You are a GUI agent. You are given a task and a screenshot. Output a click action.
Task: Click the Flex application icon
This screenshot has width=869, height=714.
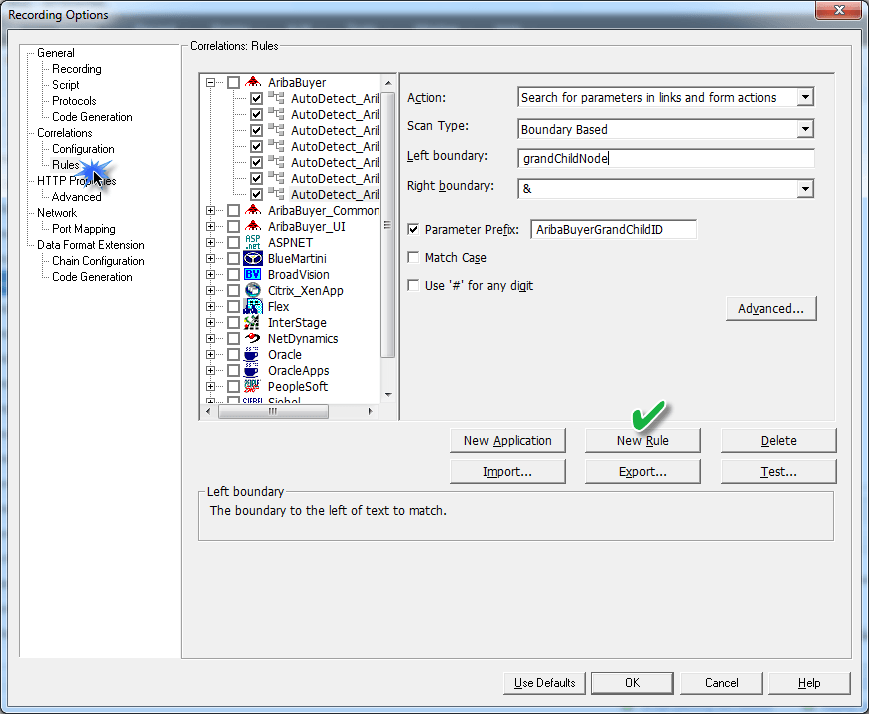[x=253, y=306]
